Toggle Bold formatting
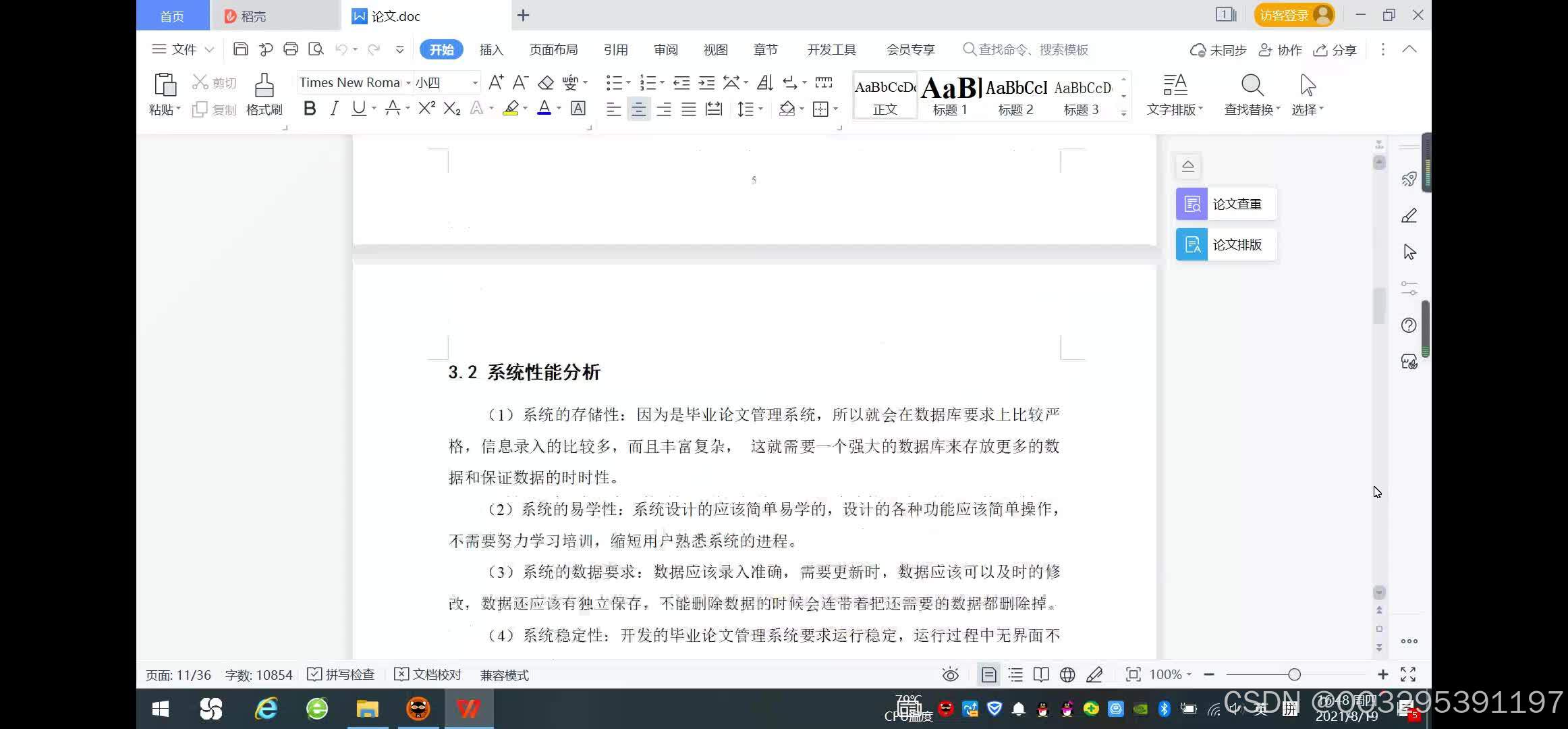The image size is (1568, 729). 310,108
